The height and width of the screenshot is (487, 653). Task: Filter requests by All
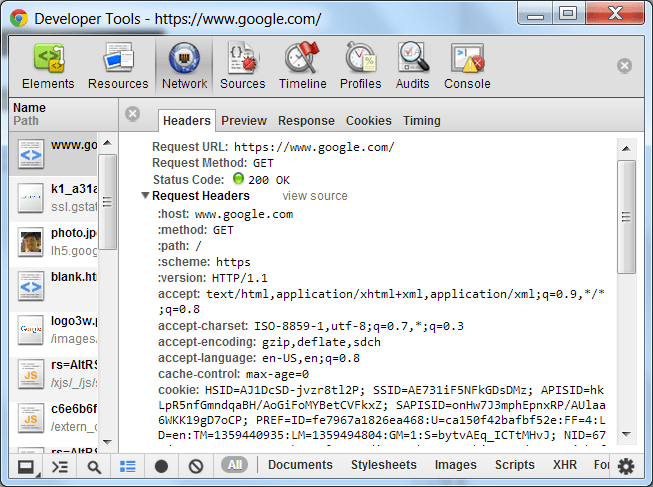pos(234,465)
